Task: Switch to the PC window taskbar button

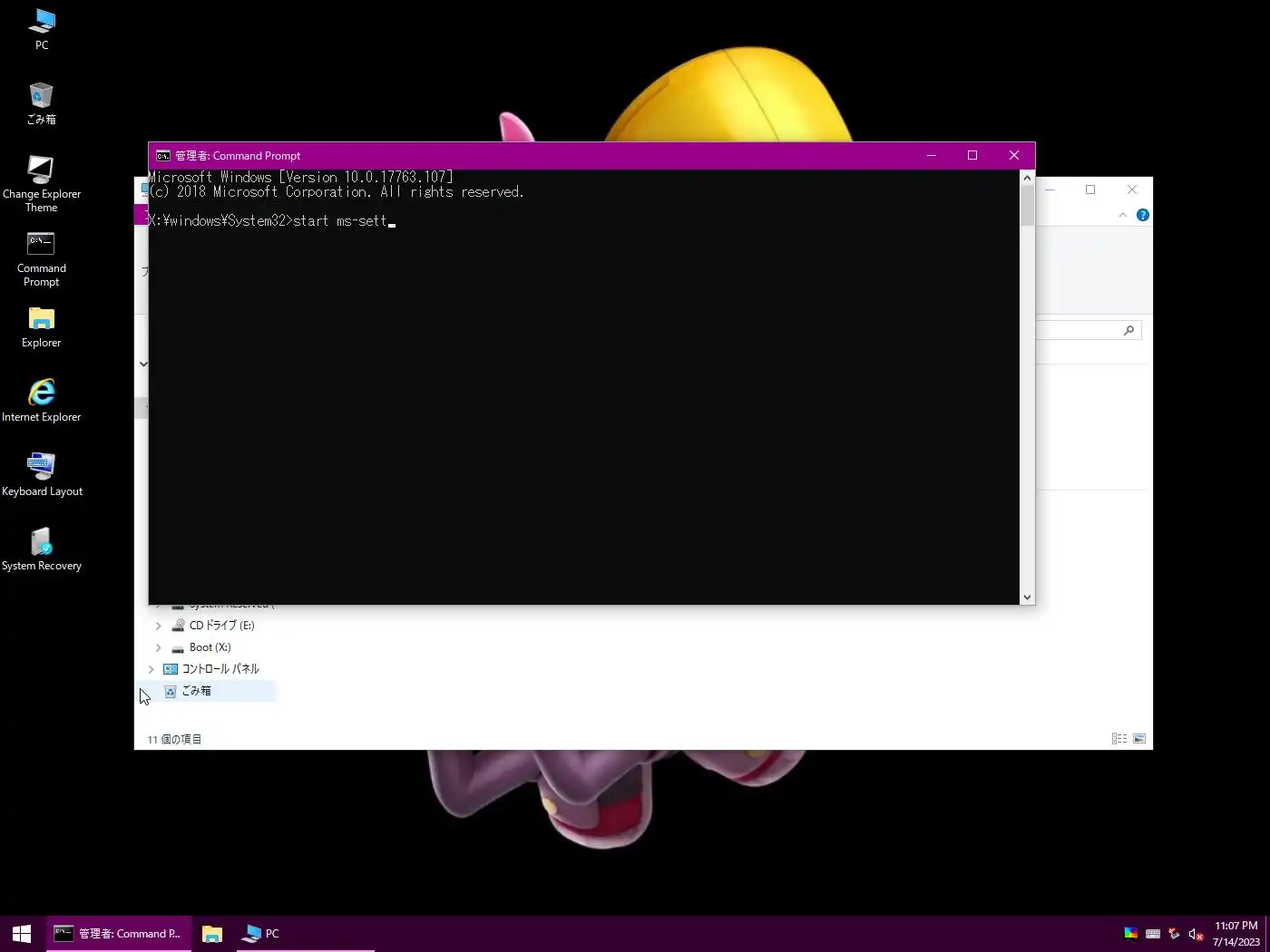Action: pos(306,934)
